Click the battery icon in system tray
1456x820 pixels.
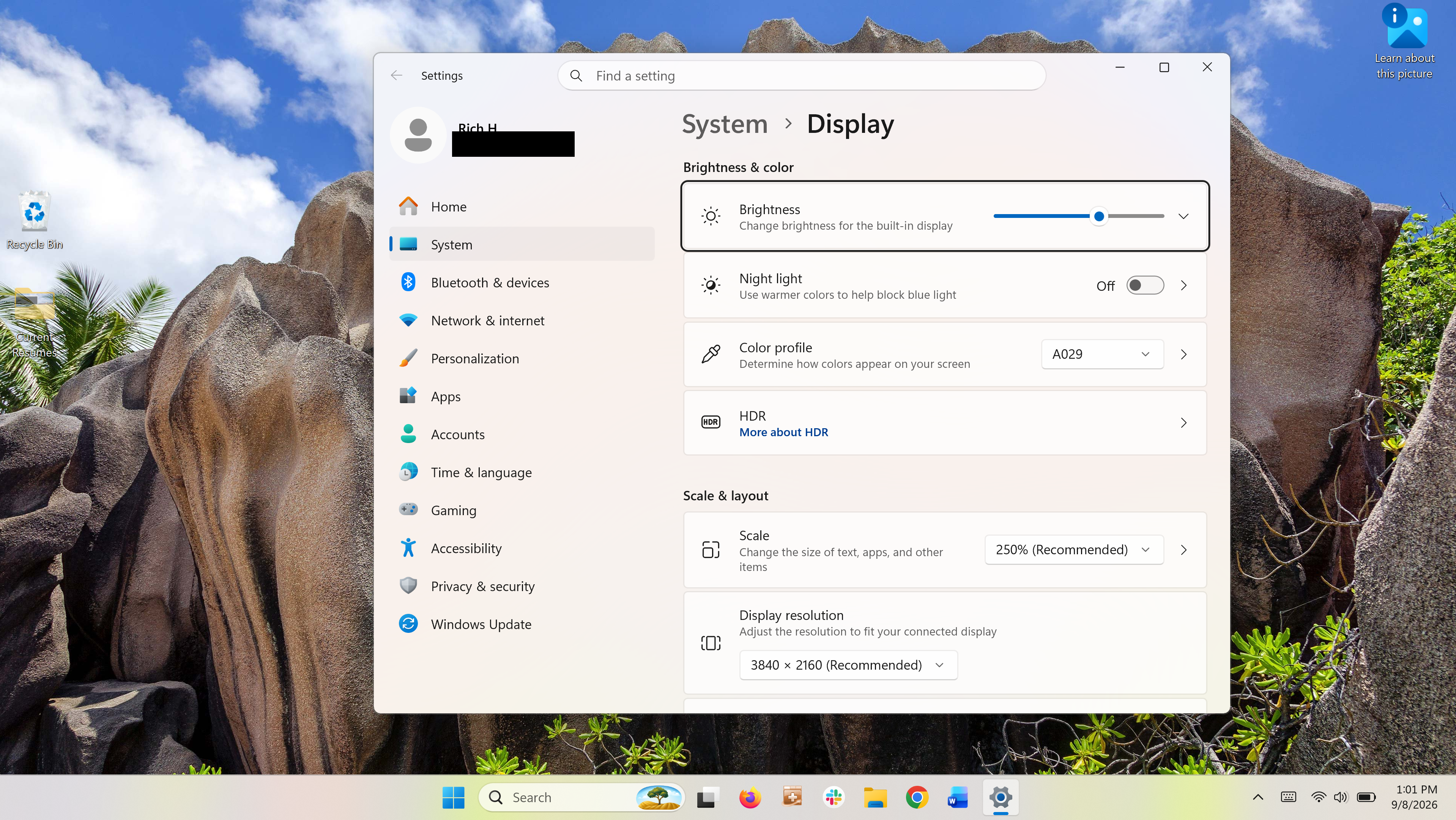point(1366,798)
